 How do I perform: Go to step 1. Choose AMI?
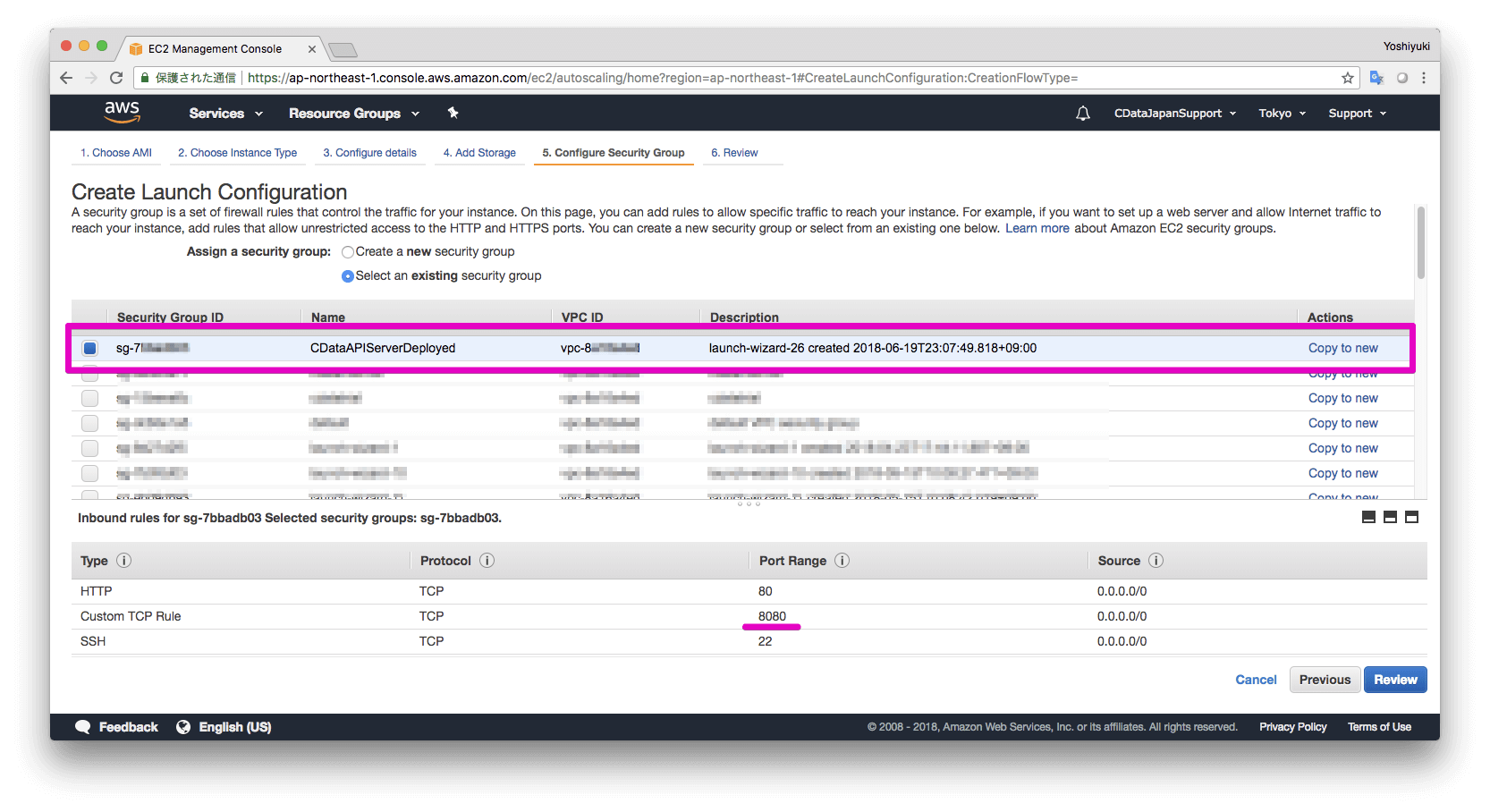point(116,153)
